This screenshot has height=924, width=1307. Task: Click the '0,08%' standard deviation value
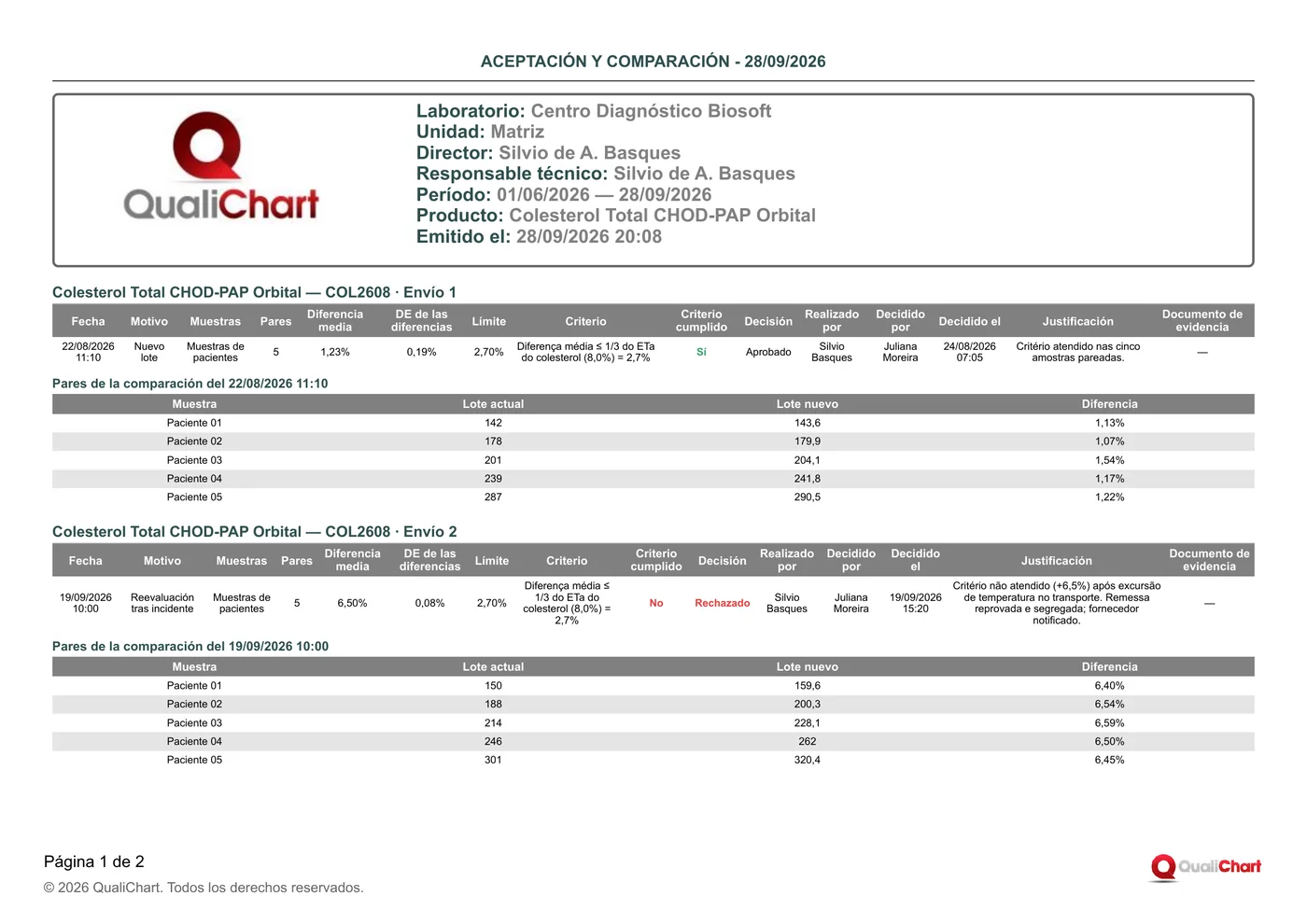pyautogui.click(x=429, y=603)
